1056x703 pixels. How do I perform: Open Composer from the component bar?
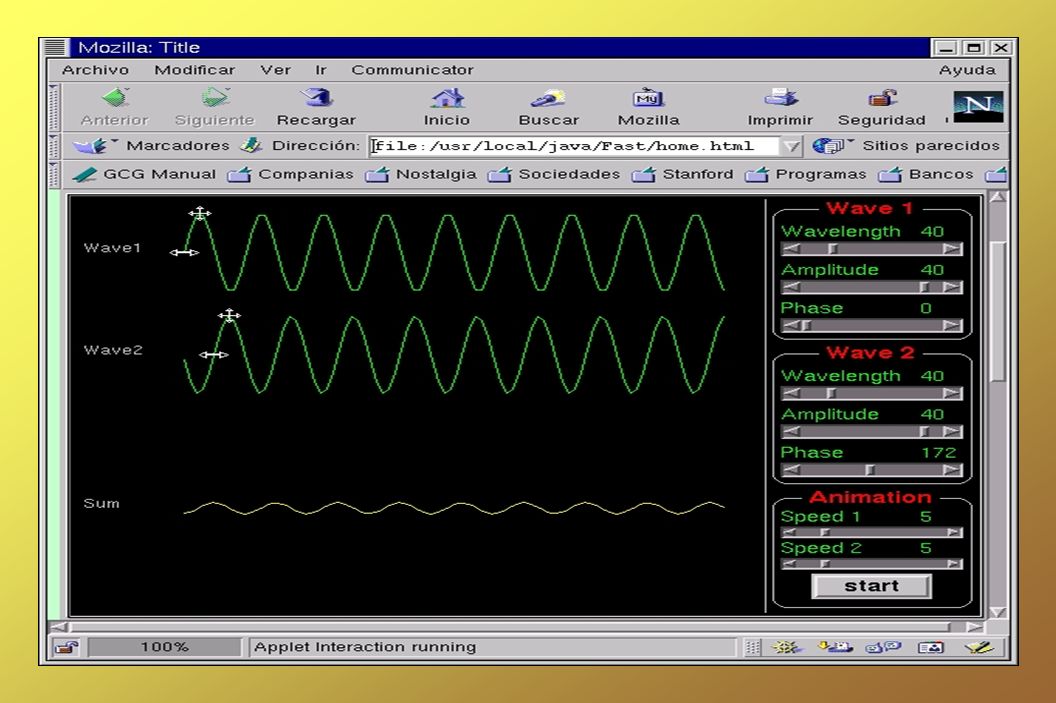(x=979, y=648)
